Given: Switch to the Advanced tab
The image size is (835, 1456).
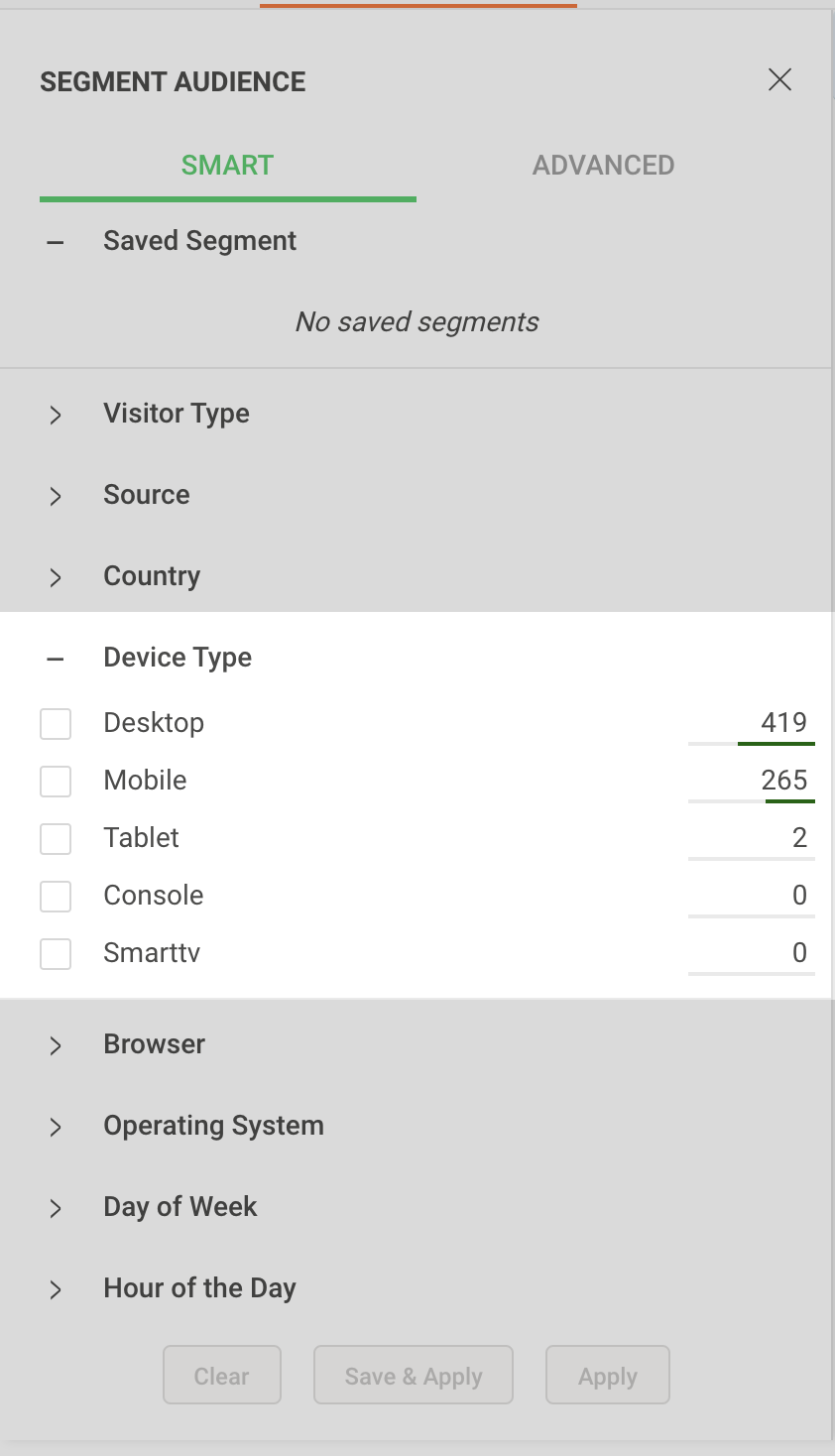Looking at the screenshot, I should coord(603,166).
